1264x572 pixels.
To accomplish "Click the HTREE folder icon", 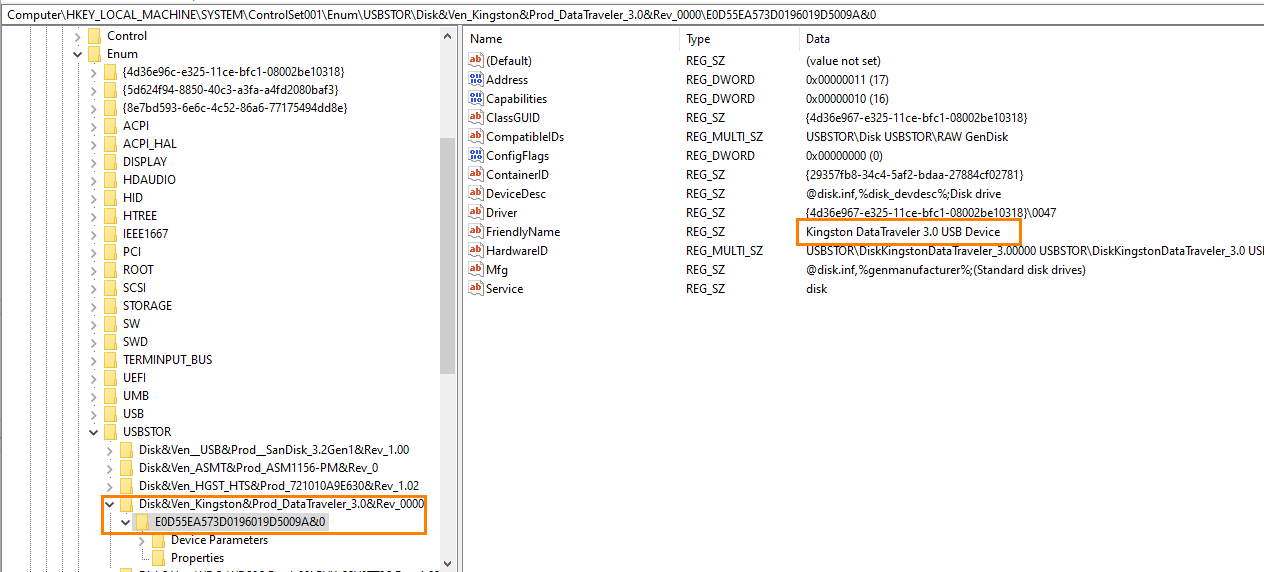I will (110, 216).
